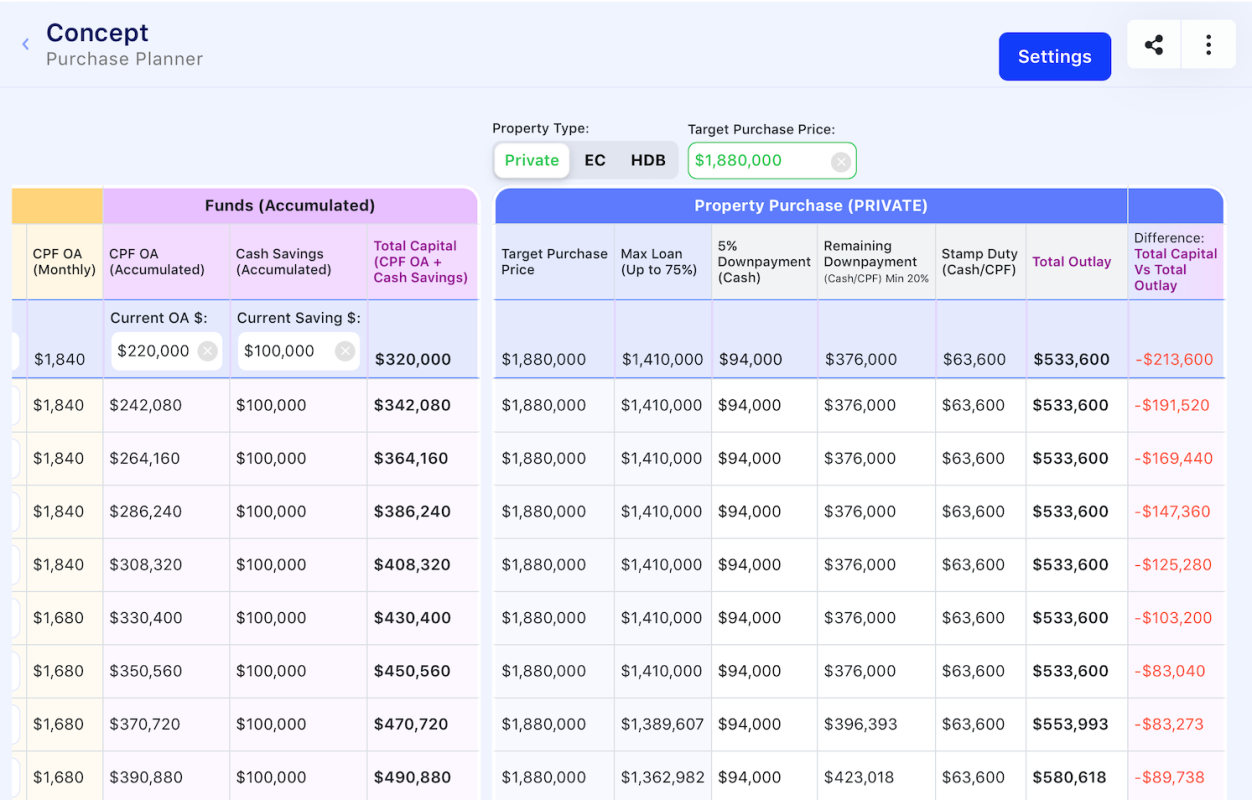Image resolution: width=1252 pixels, height=800 pixels.
Task: Select Private property type
Action: pos(532,160)
